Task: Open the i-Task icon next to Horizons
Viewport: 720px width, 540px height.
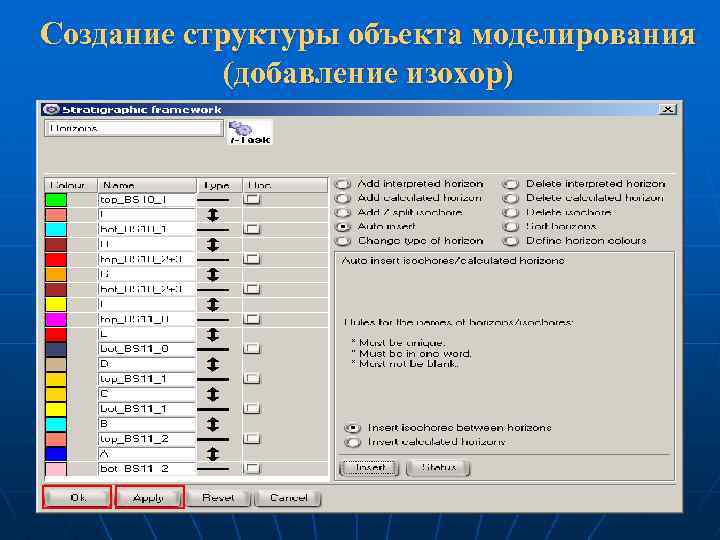Action: (250, 132)
